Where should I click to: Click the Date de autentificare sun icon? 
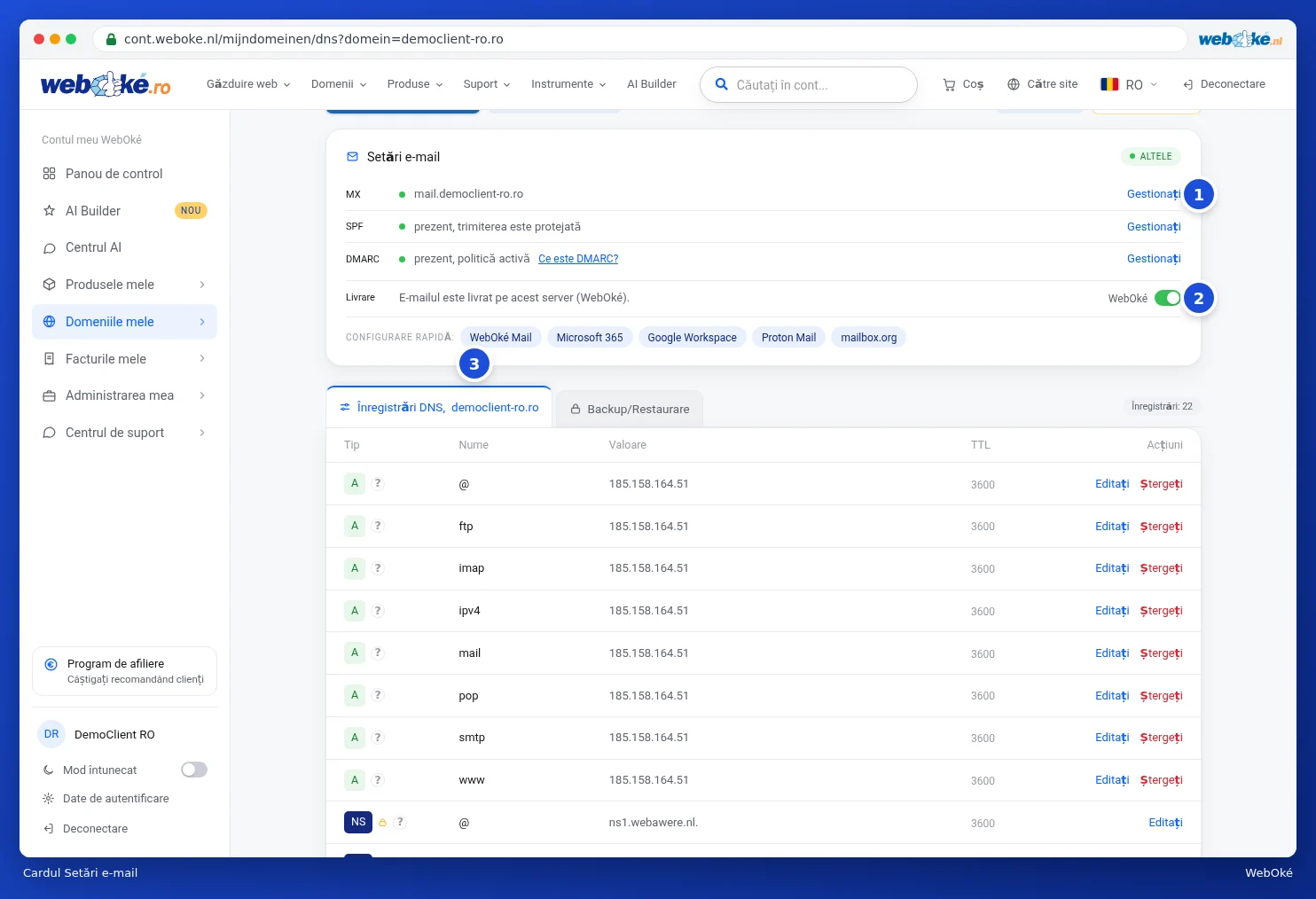tap(49, 799)
